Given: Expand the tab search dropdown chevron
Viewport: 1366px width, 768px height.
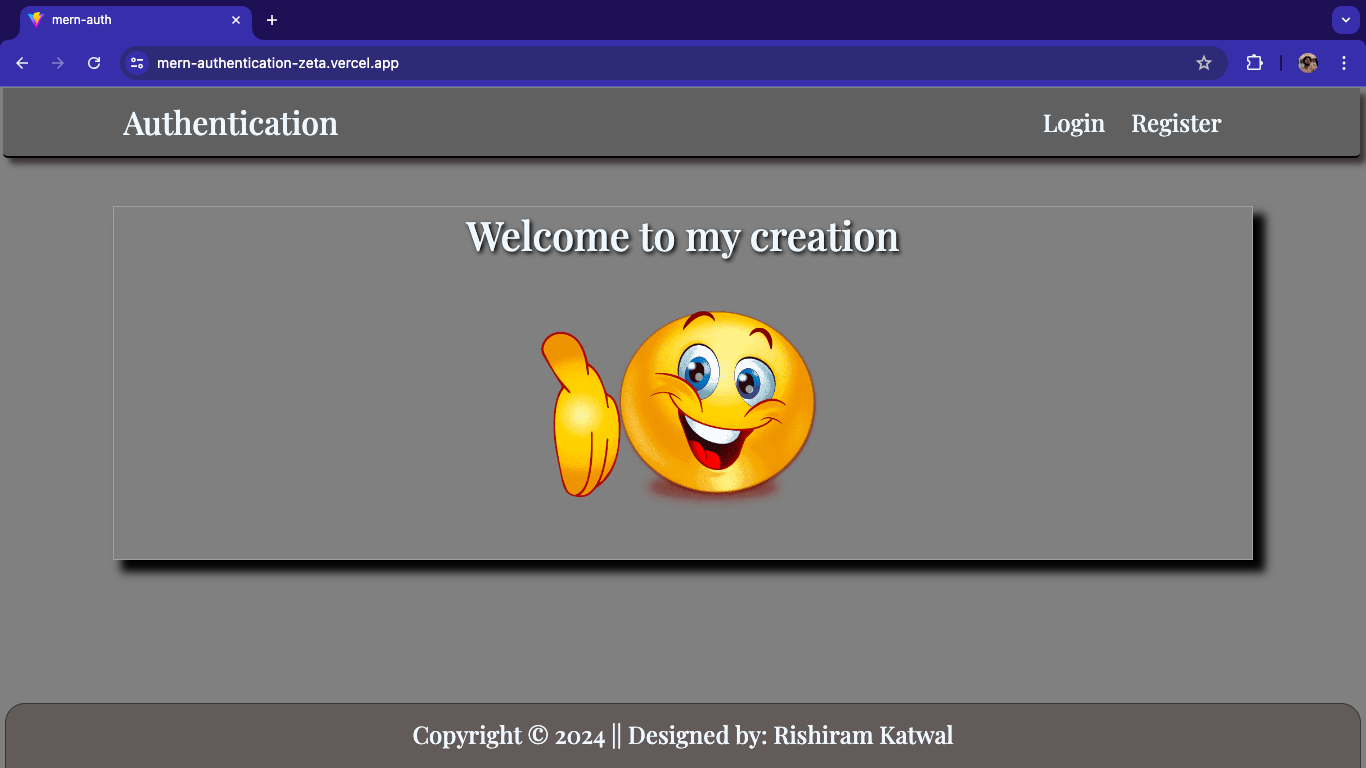Looking at the screenshot, I should [x=1345, y=20].
